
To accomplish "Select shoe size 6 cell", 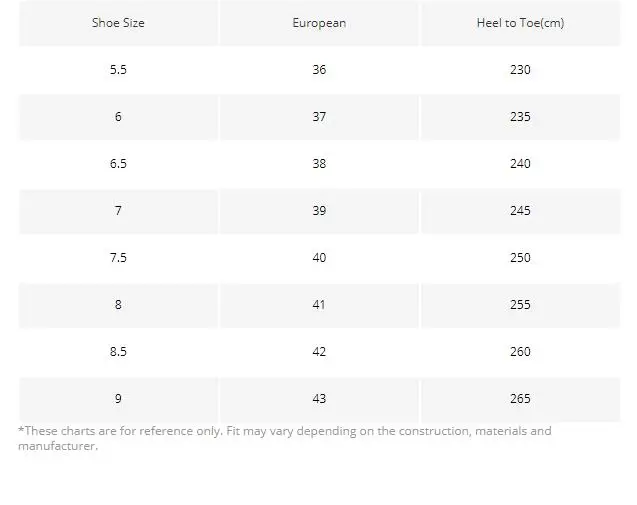I will click(118, 117).
